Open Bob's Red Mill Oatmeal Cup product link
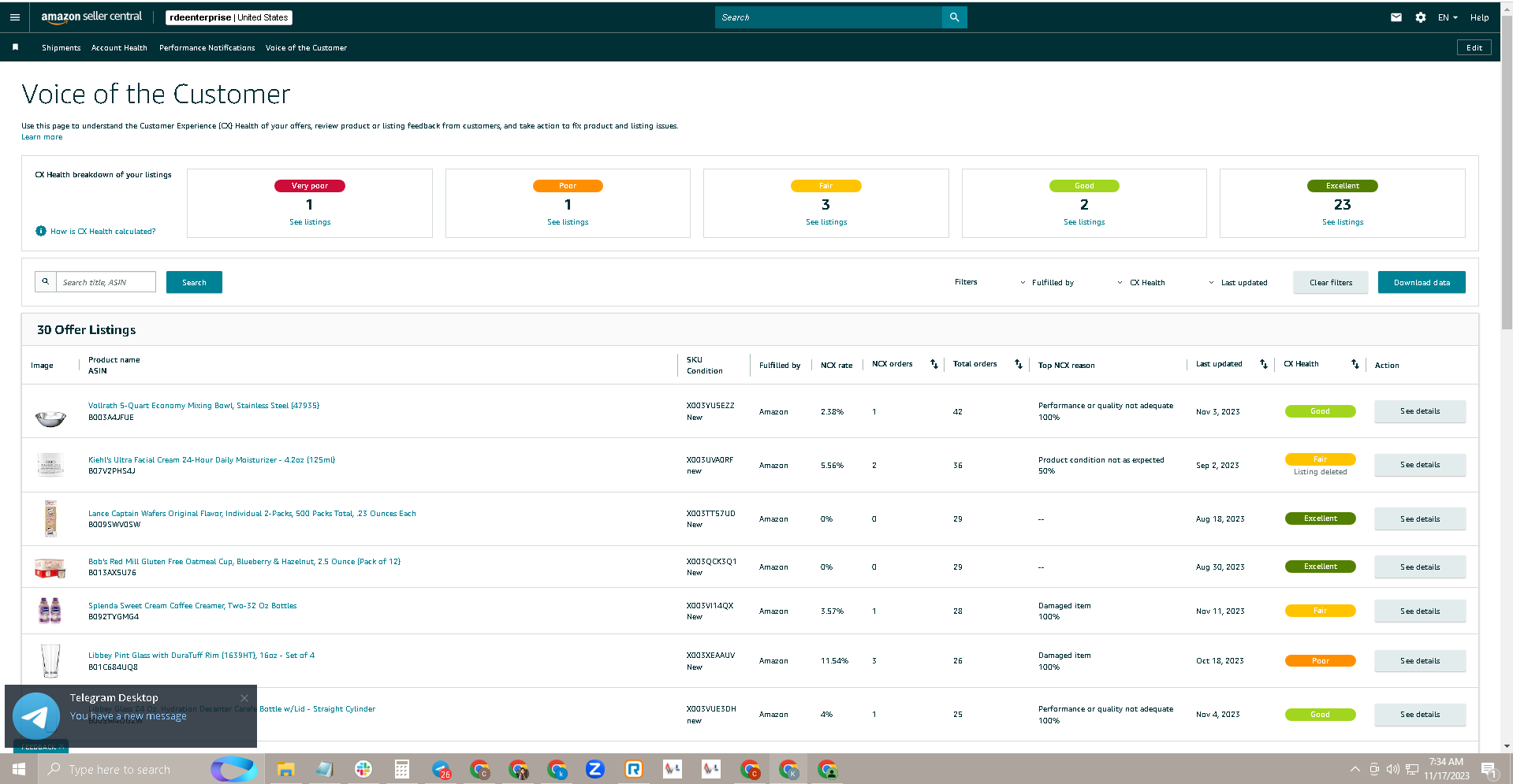The width and height of the screenshot is (1513, 784). [x=244, y=562]
